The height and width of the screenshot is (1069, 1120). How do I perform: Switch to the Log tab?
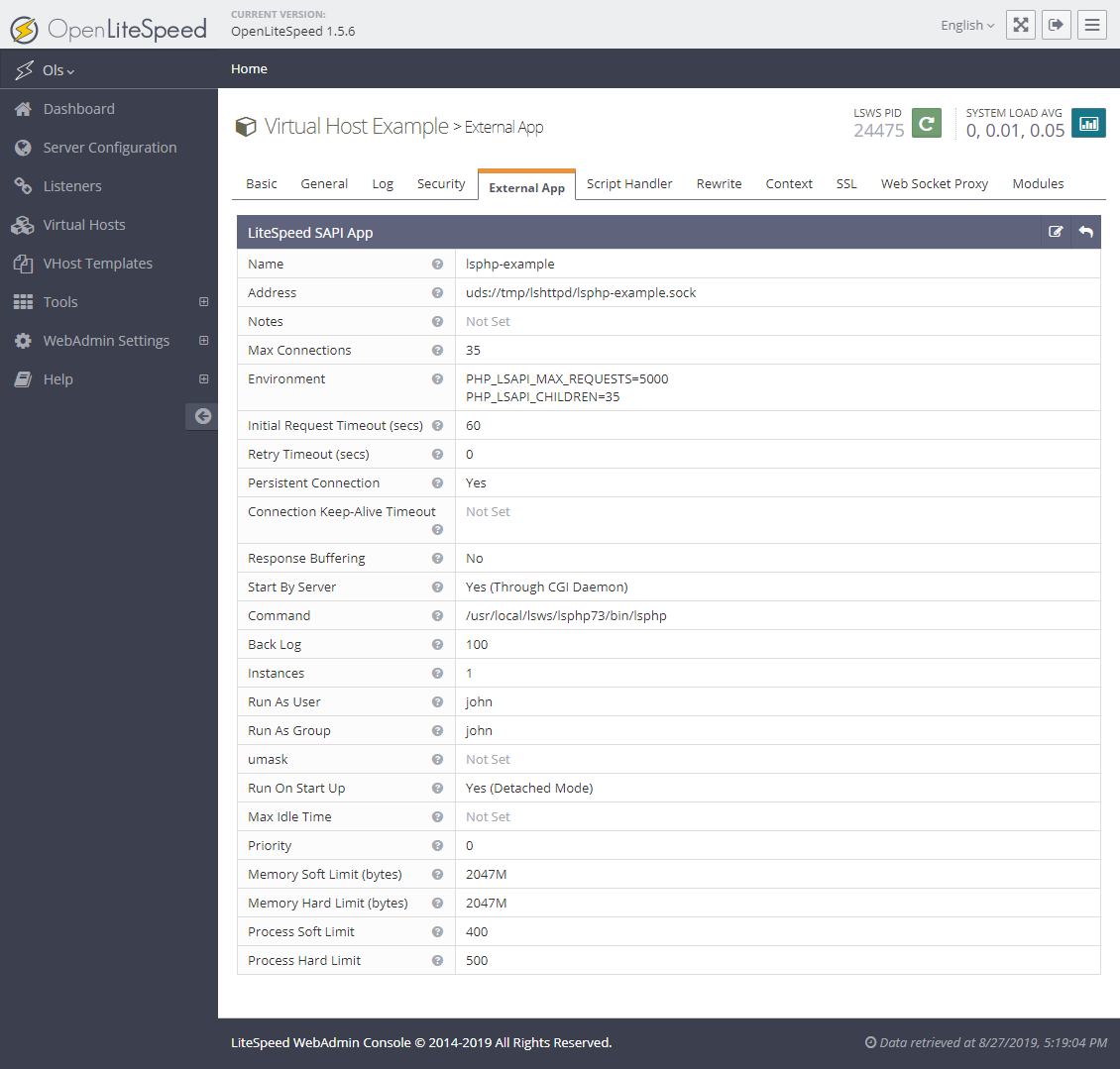383,183
